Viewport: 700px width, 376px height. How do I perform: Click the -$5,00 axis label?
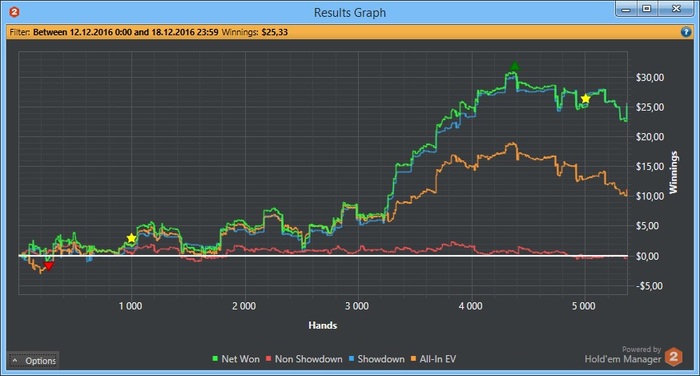tap(650, 286)
